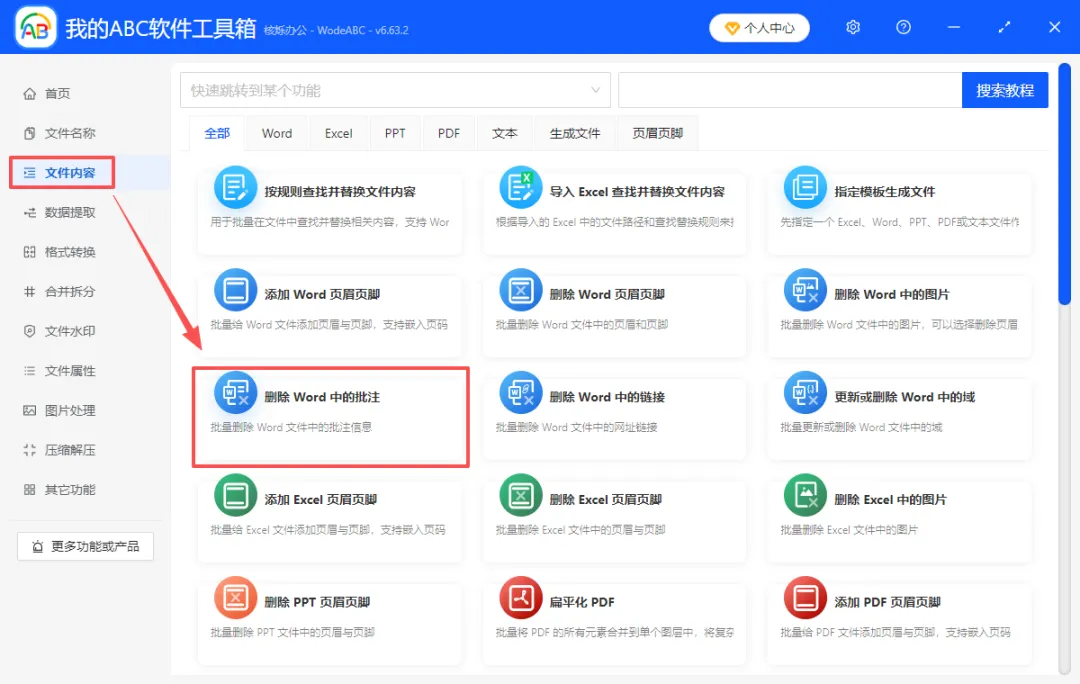Open 其它功能 sidebar section

click(x=60, y=490)
